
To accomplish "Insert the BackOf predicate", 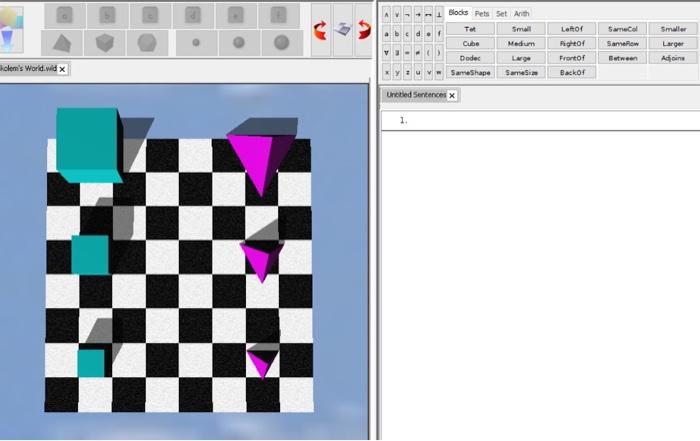I will click(x=572, y=72).
